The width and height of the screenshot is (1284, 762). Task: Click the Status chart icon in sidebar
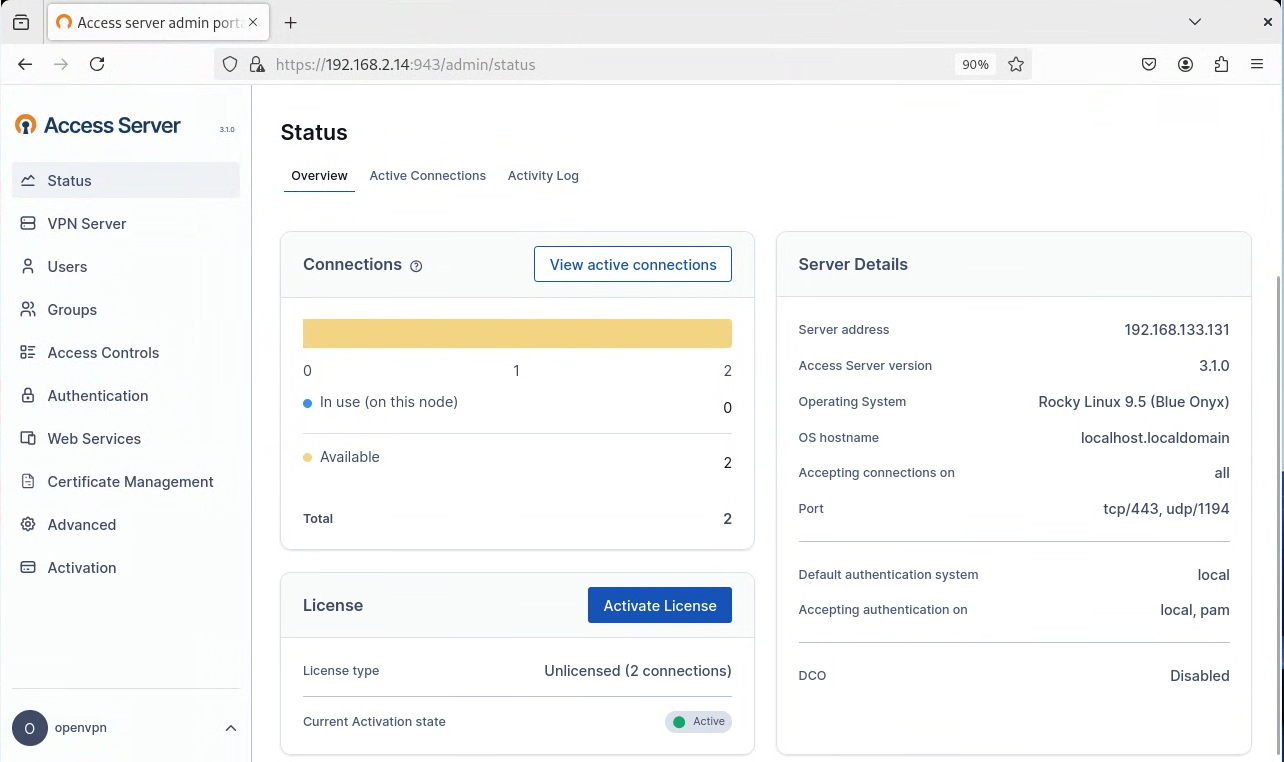[x=28, y=181]
